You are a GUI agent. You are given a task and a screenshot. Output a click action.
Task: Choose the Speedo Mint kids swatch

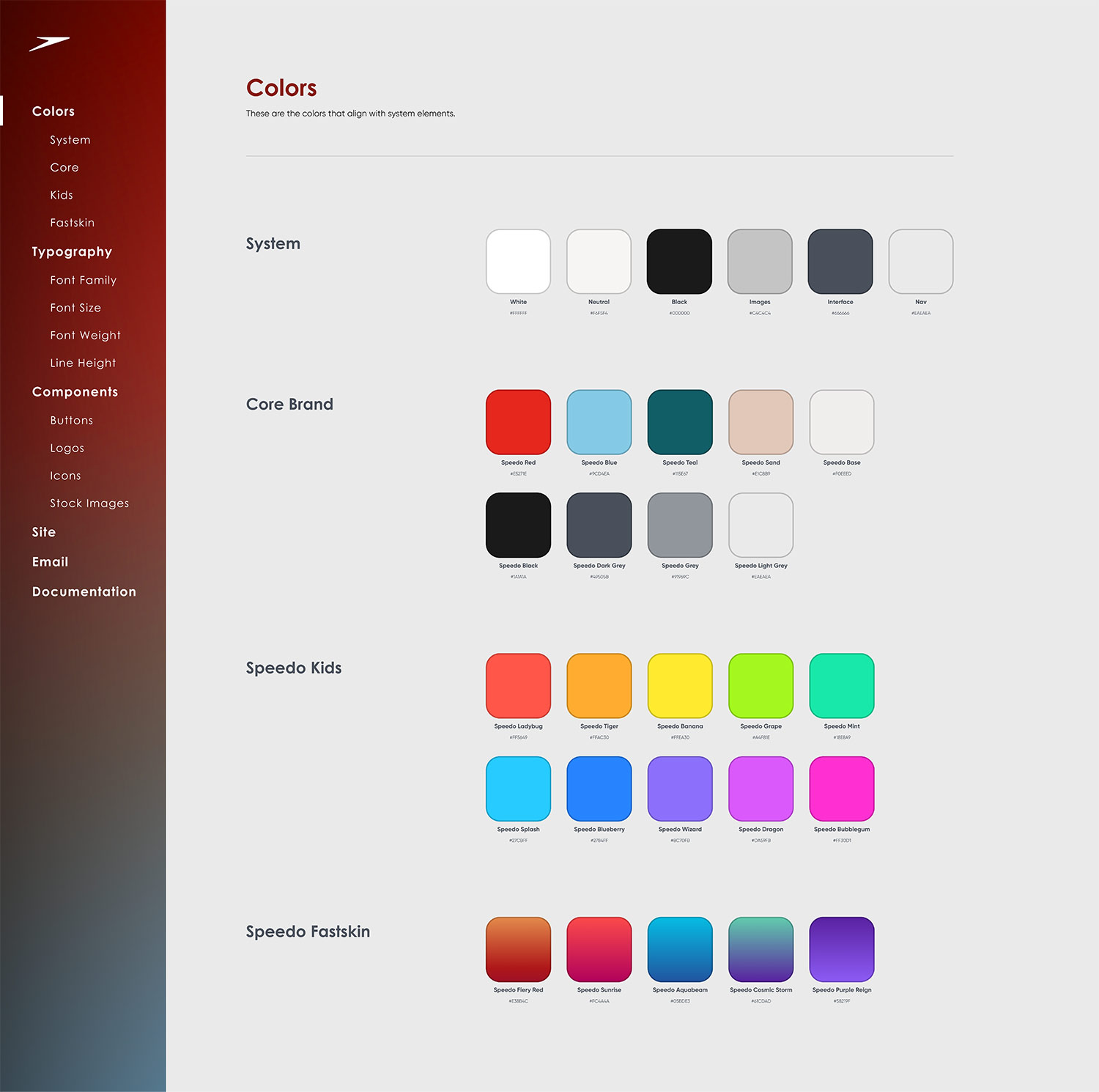coord(841,686)
